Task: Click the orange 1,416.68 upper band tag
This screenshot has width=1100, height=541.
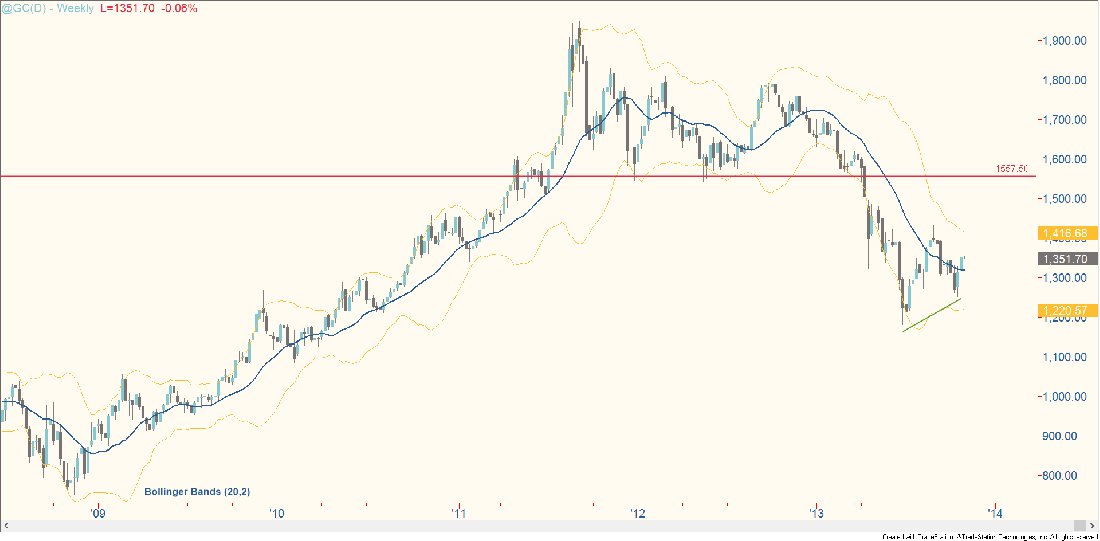Action: 1063,233
